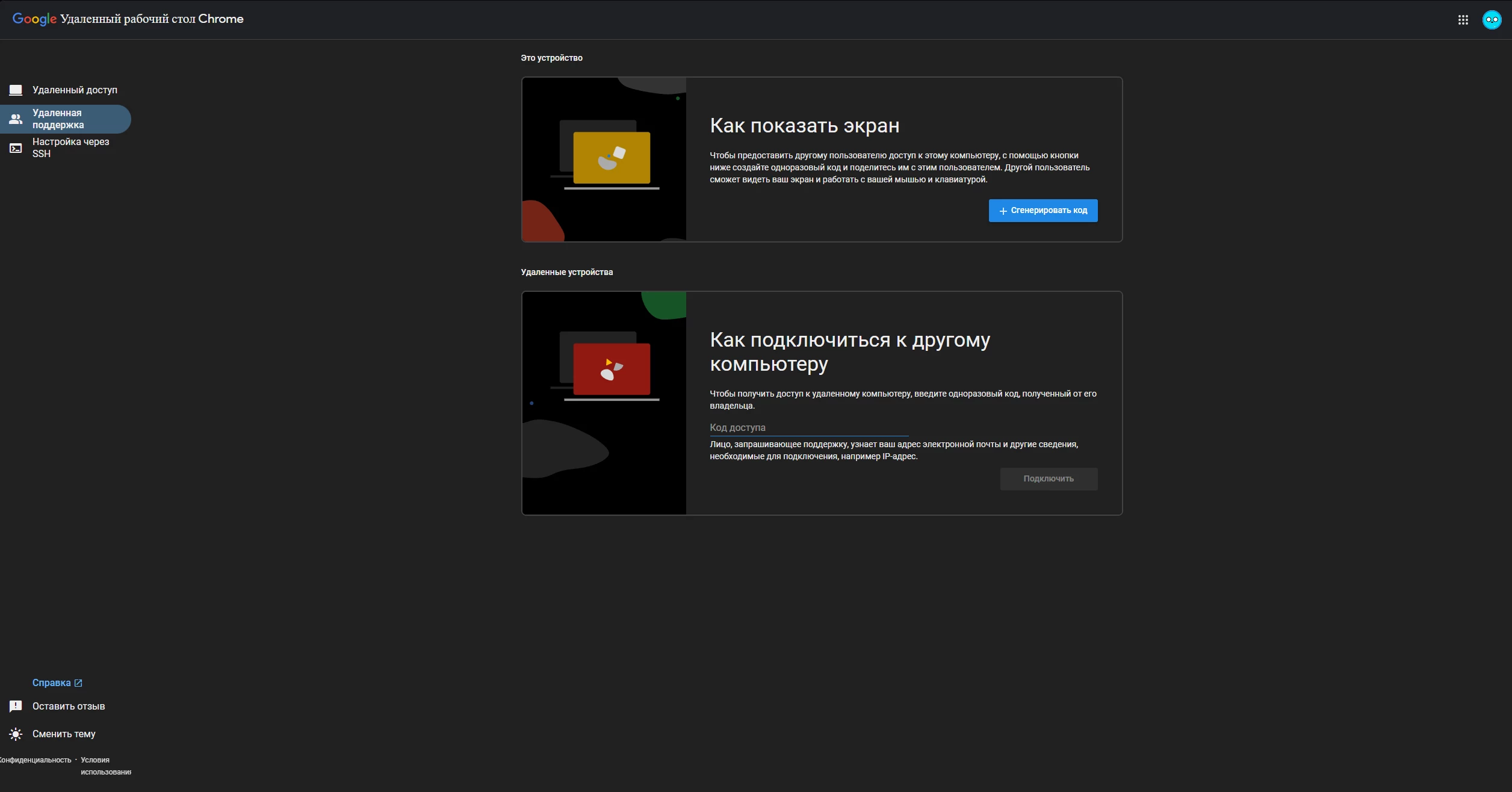Open the Google apps grid icon
The width and height of the screenshot is (1512, 792).
pyautogui.click(x=1463, y=20)
